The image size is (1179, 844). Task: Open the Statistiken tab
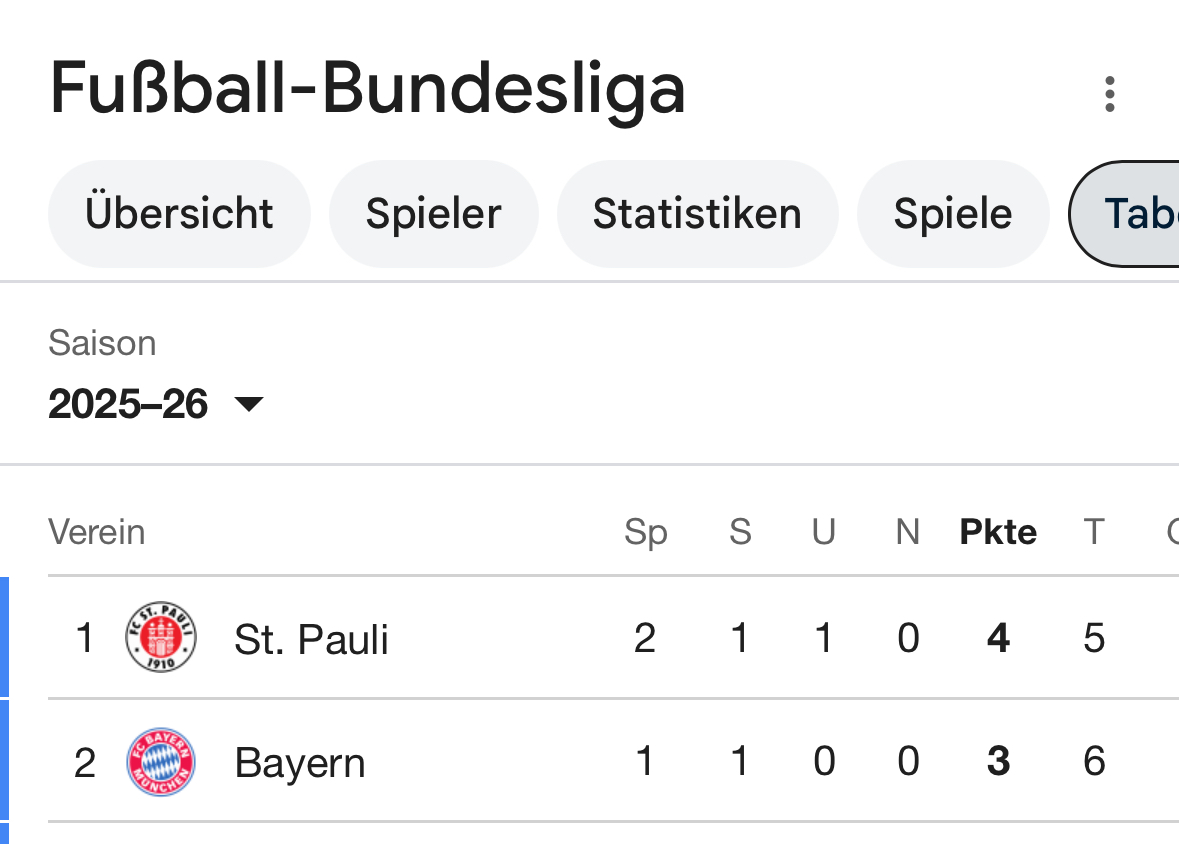coord(697,214)
